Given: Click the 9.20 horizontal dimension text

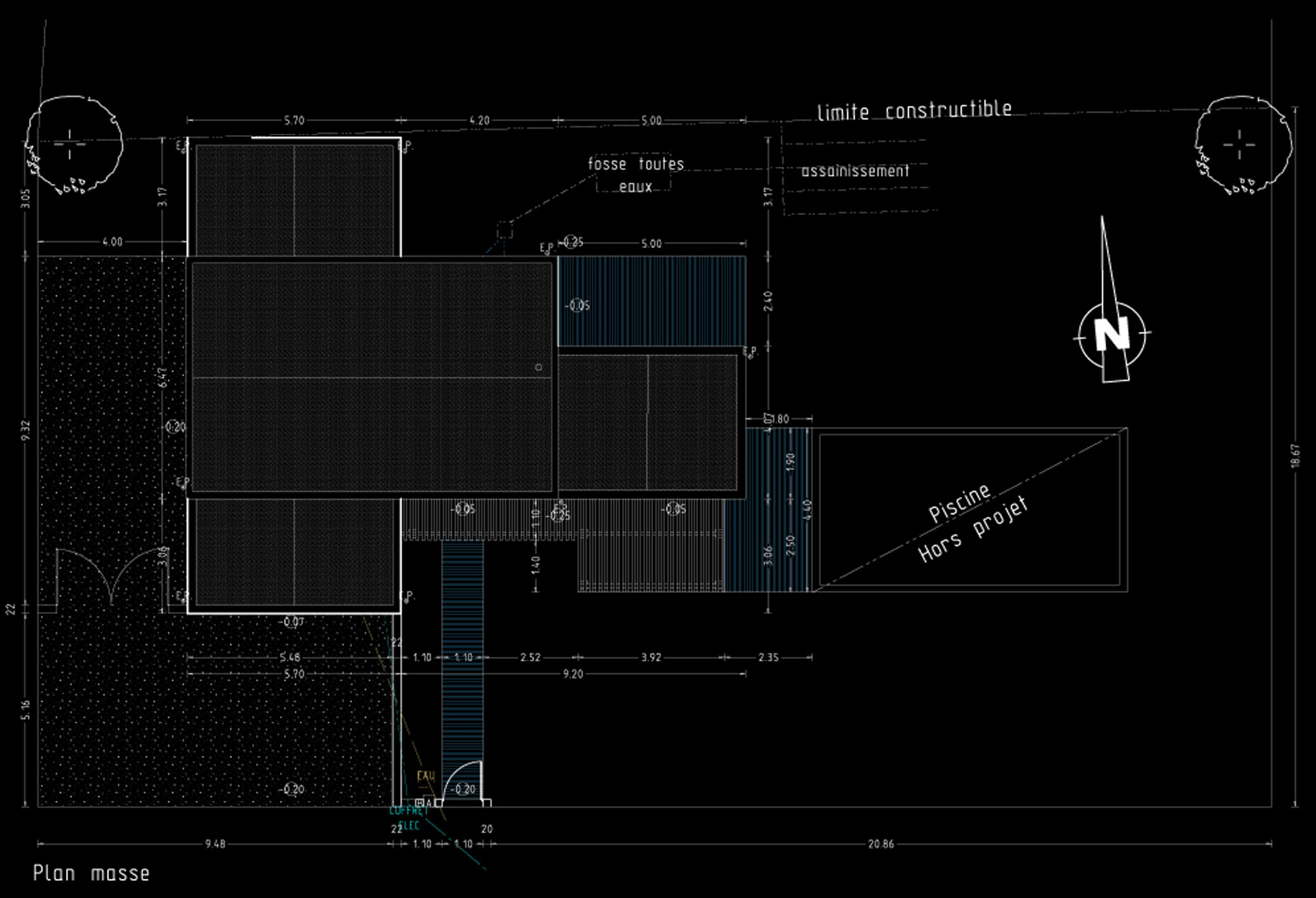Looking at the screenshot, I should [x=572, y=674].
